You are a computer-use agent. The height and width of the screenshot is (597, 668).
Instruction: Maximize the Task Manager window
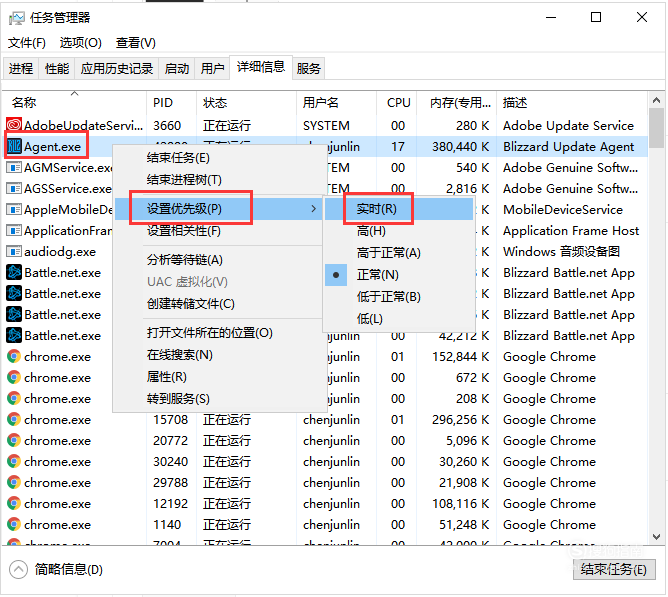coord(596,17)
